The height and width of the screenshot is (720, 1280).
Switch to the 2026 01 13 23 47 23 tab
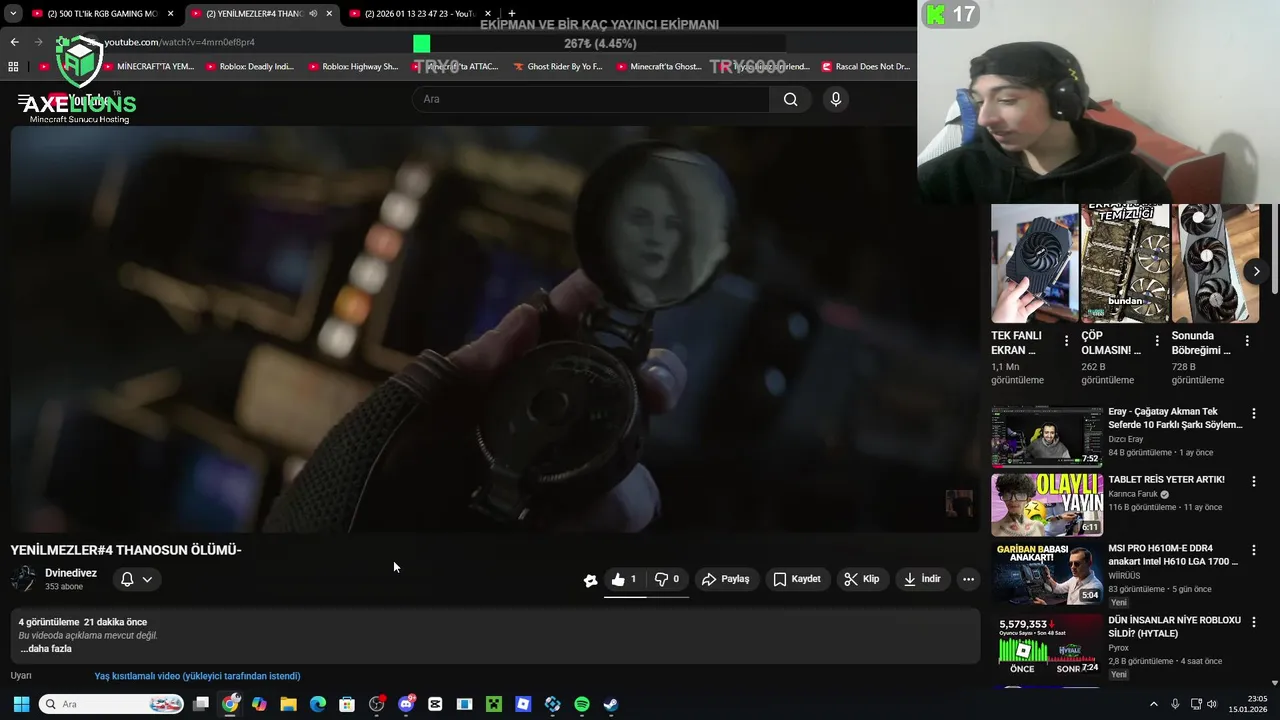coord(418,14)
